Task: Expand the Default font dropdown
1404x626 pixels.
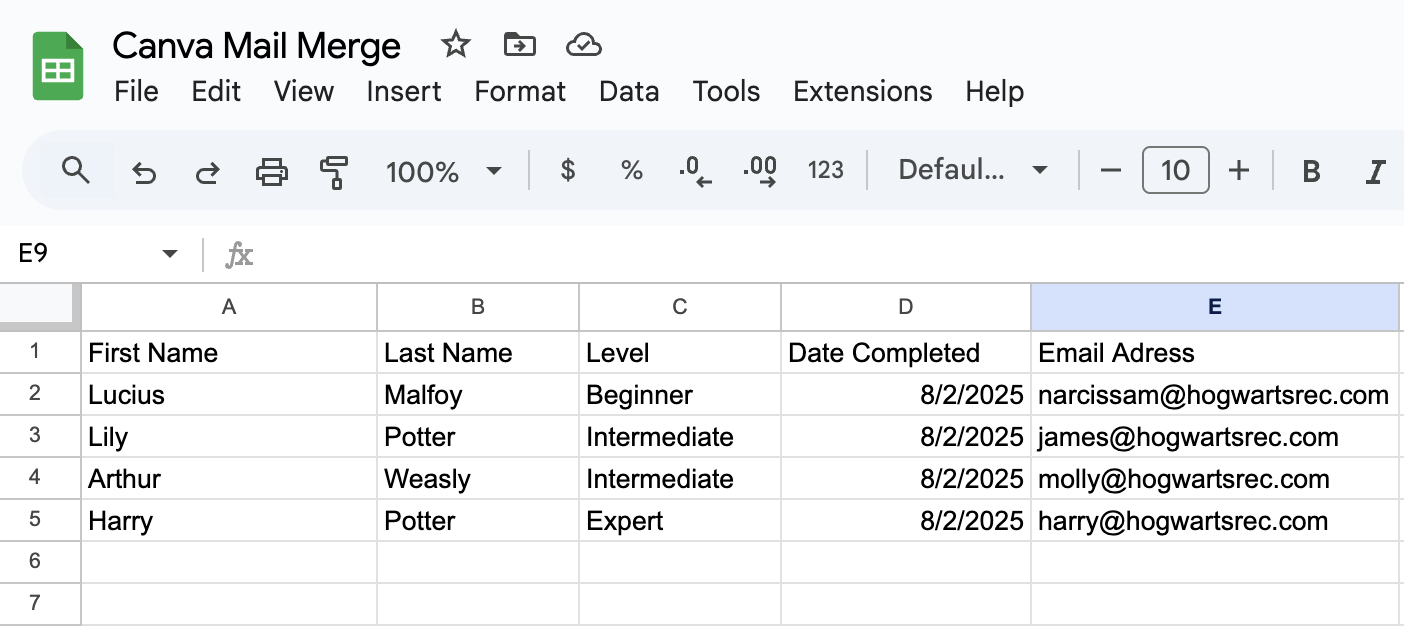Action: [x=972, y=171]
